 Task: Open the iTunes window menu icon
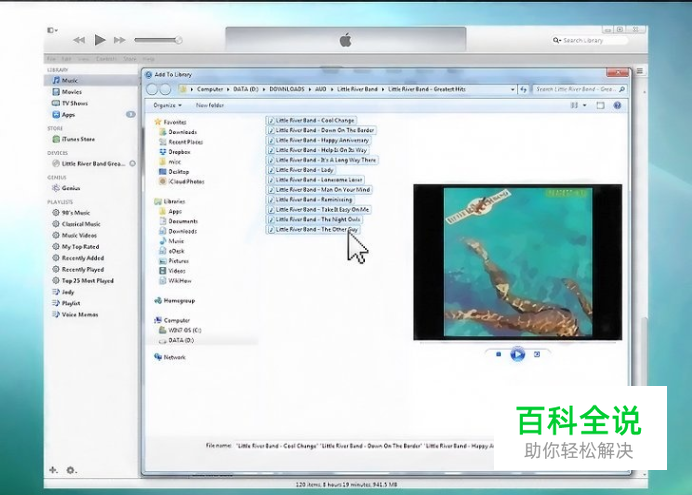[x=52, y=30]
